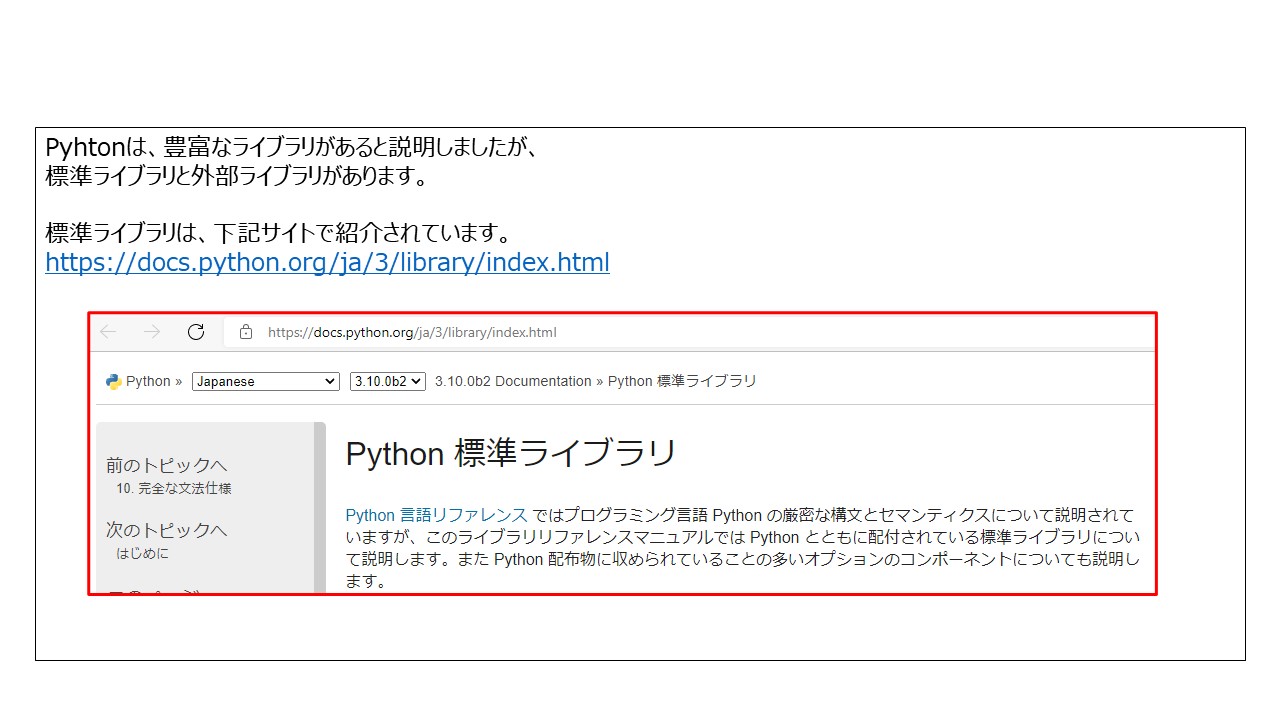Click the "Python »" breadcrumb link
Screen dimensions: 1280x720
tap(153, 381)
